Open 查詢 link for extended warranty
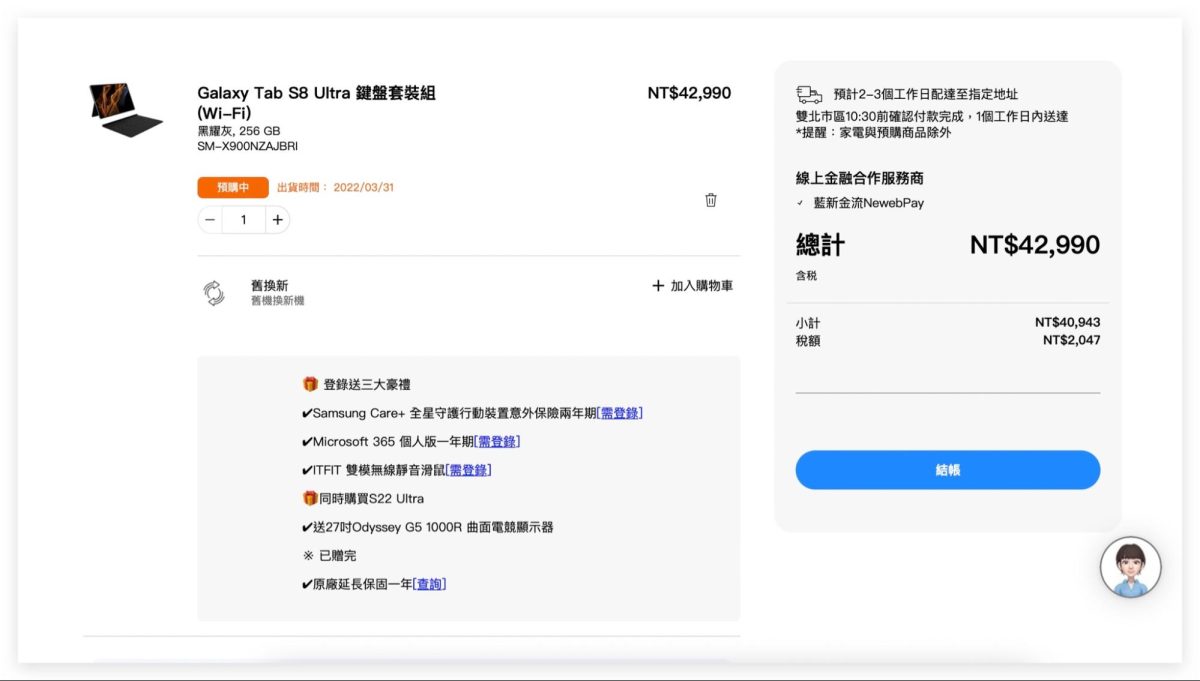This screenshot has height=681, width=1200. tap(429, 584)
